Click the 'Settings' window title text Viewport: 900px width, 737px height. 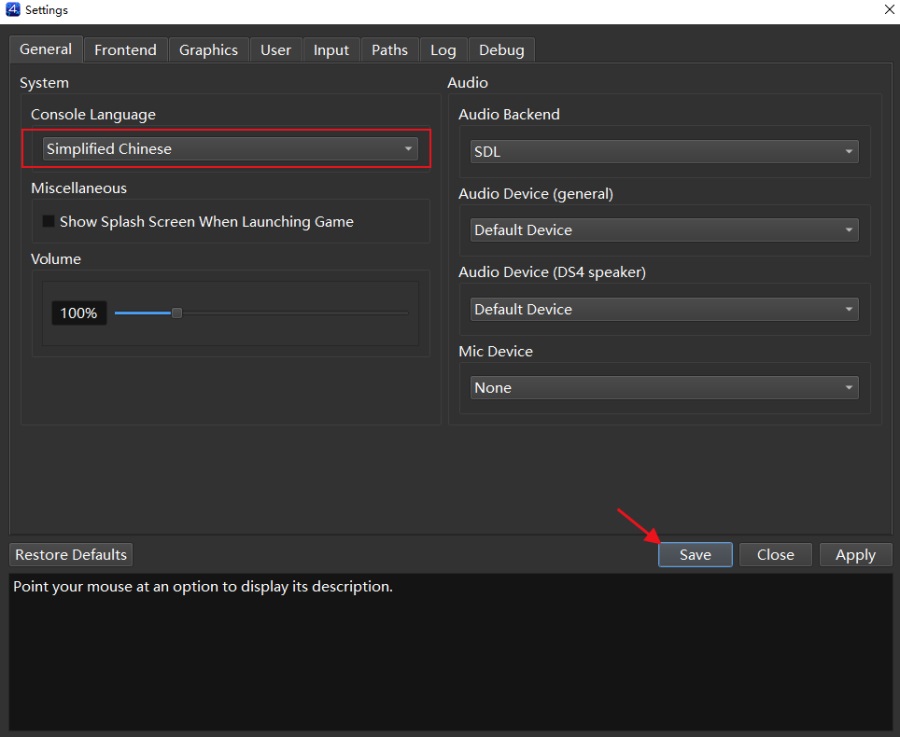pos(46,10)
